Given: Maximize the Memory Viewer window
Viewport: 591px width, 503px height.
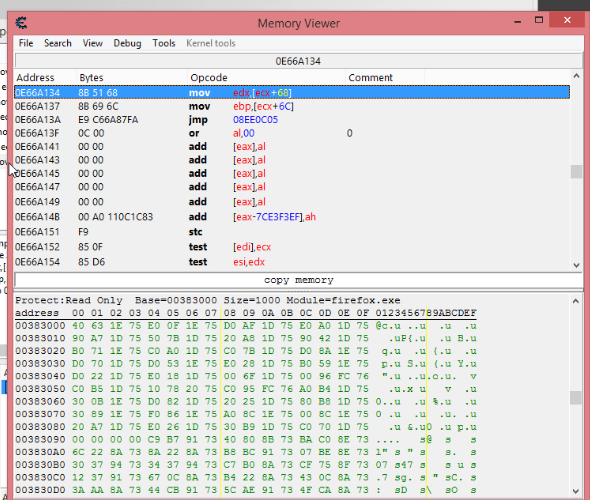Looking at the screenshot, I should click(x=539, y=20).
